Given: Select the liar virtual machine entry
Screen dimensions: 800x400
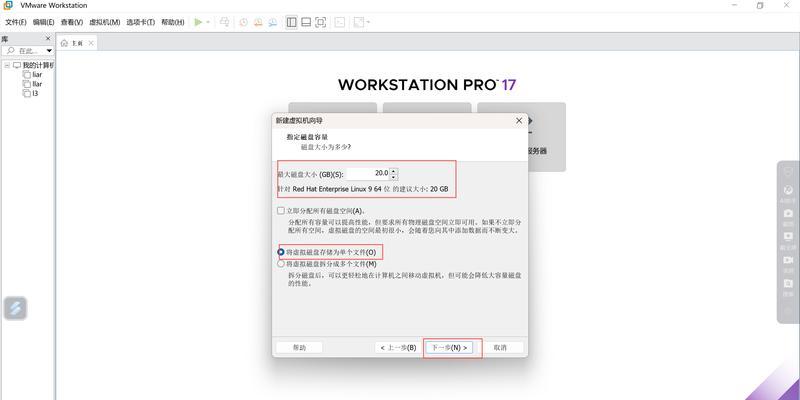Looking at the screenshot, I should point(33,74).
